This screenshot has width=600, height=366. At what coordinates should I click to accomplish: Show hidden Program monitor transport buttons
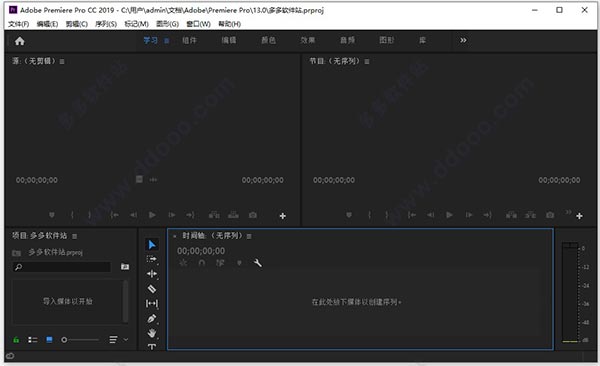pos(568,212)
